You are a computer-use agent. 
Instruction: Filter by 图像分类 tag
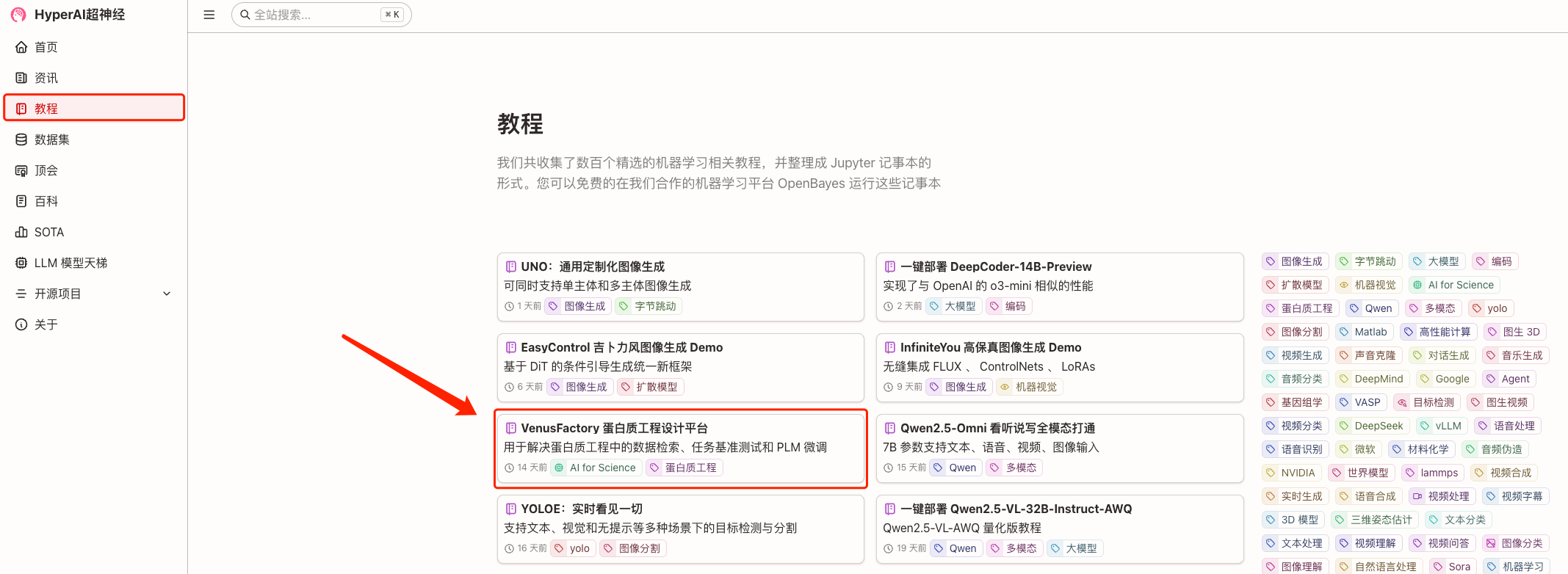point(1515,543)
